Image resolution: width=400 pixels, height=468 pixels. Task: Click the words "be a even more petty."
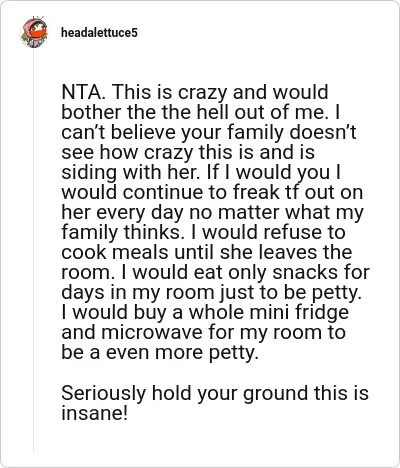tap(160, 353)
